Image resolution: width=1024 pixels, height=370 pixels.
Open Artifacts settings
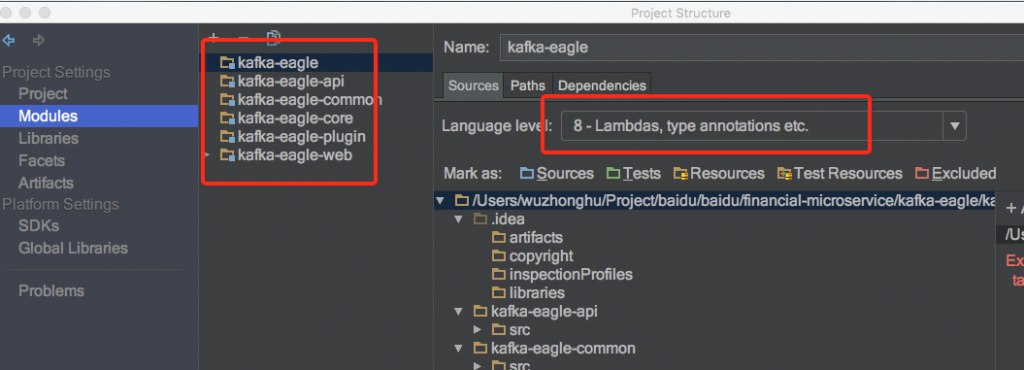coord(46,183)
